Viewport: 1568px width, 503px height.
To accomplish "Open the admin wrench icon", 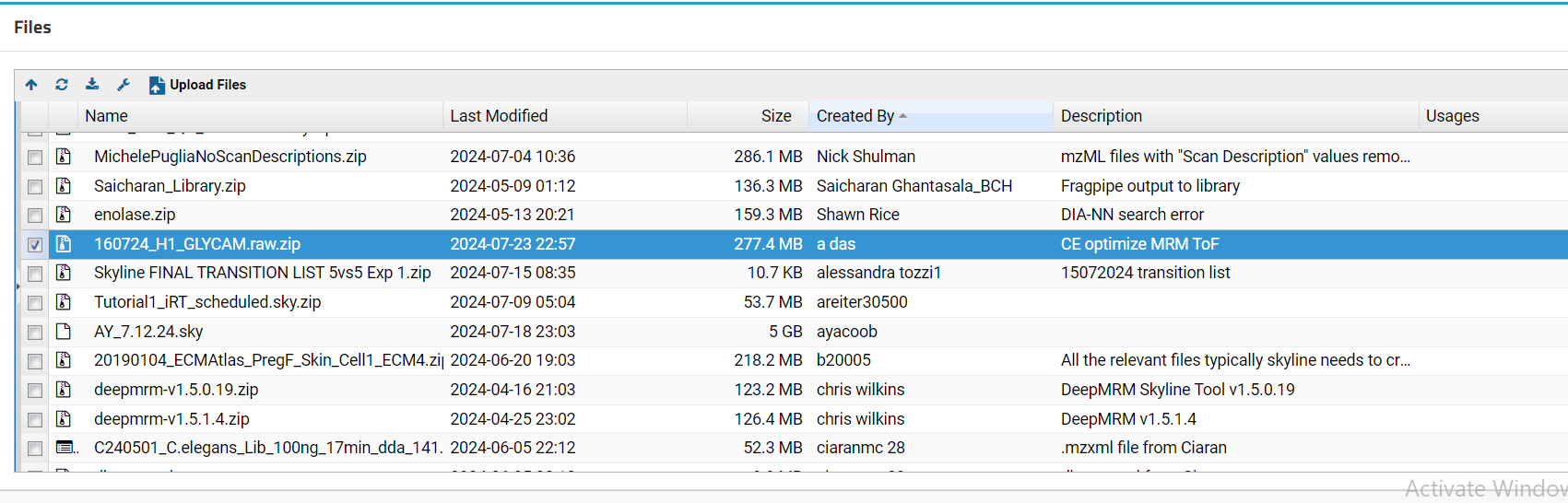I will [x=124, y=85].
